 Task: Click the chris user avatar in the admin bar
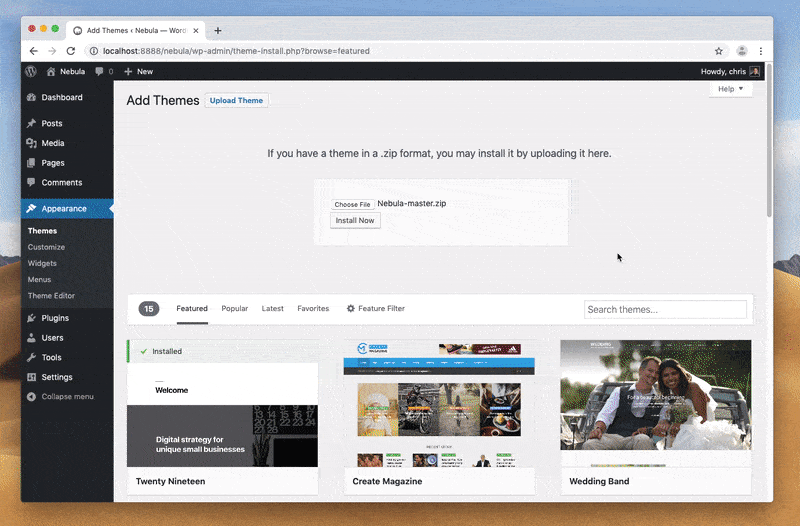coord(755,71)
